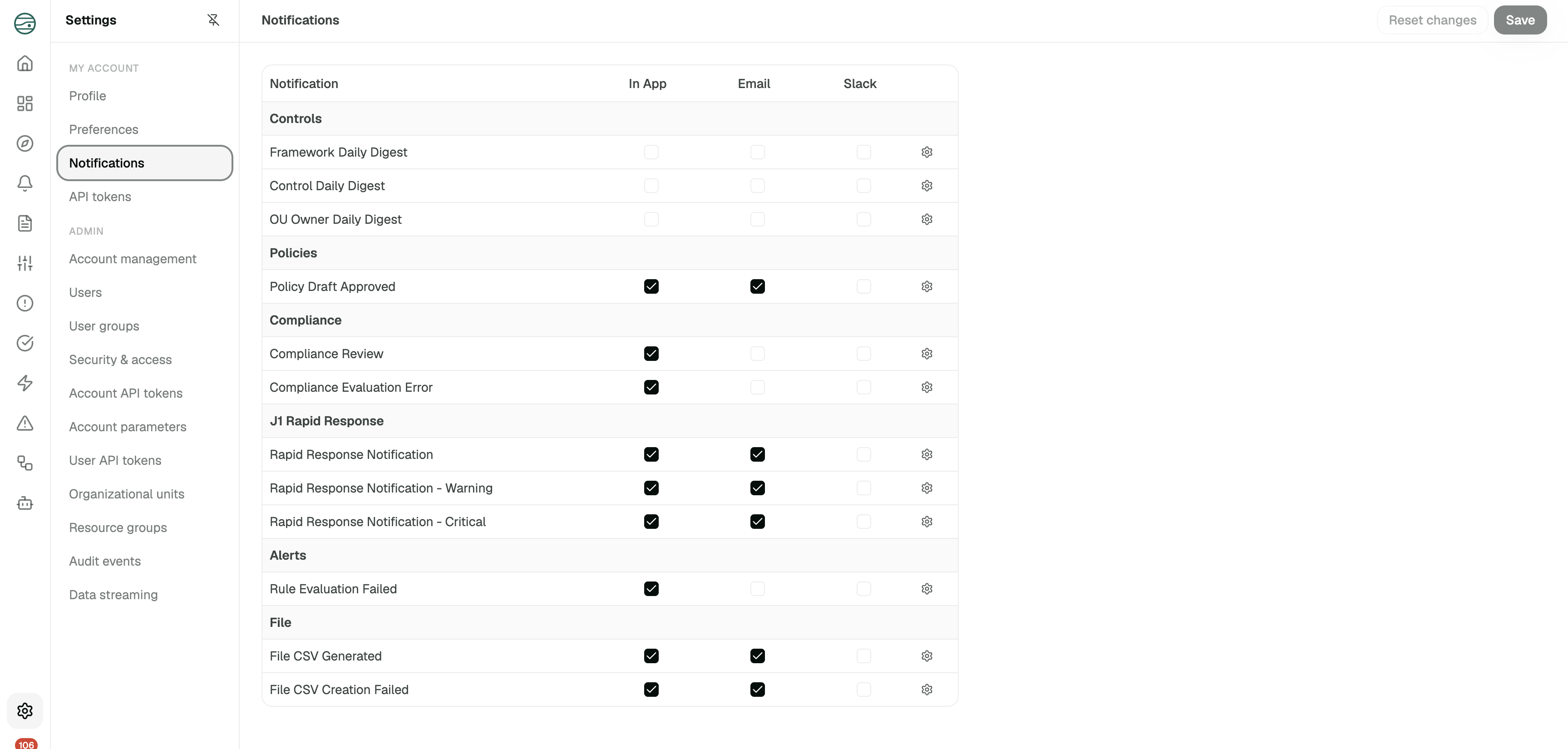Enable Email for Control Daily Digest
The height and width of the screenshot is (749, 1568).
pyautogui.click(x=757, y=186)
